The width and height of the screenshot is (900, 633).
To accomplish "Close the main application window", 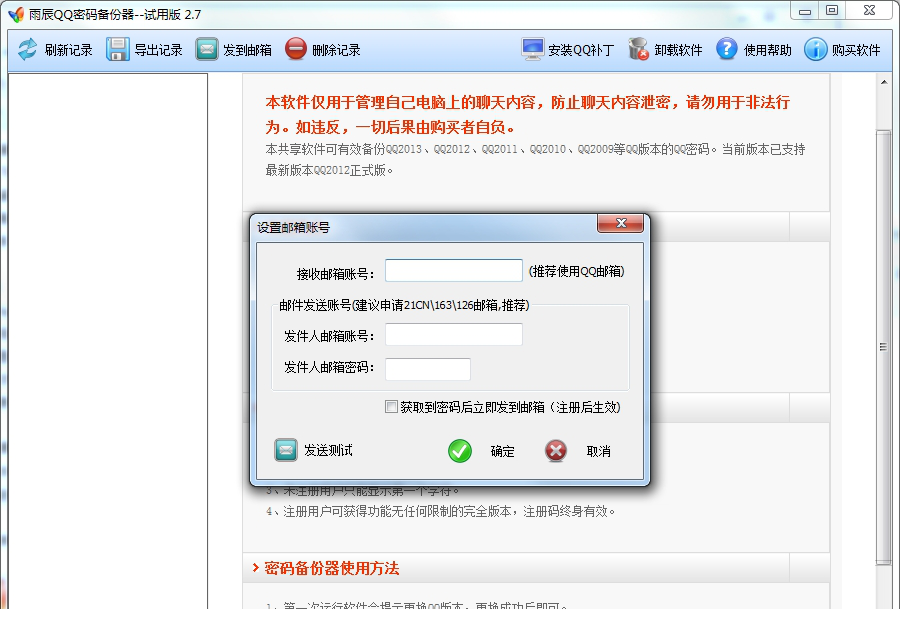I will (x=870, y=11).
